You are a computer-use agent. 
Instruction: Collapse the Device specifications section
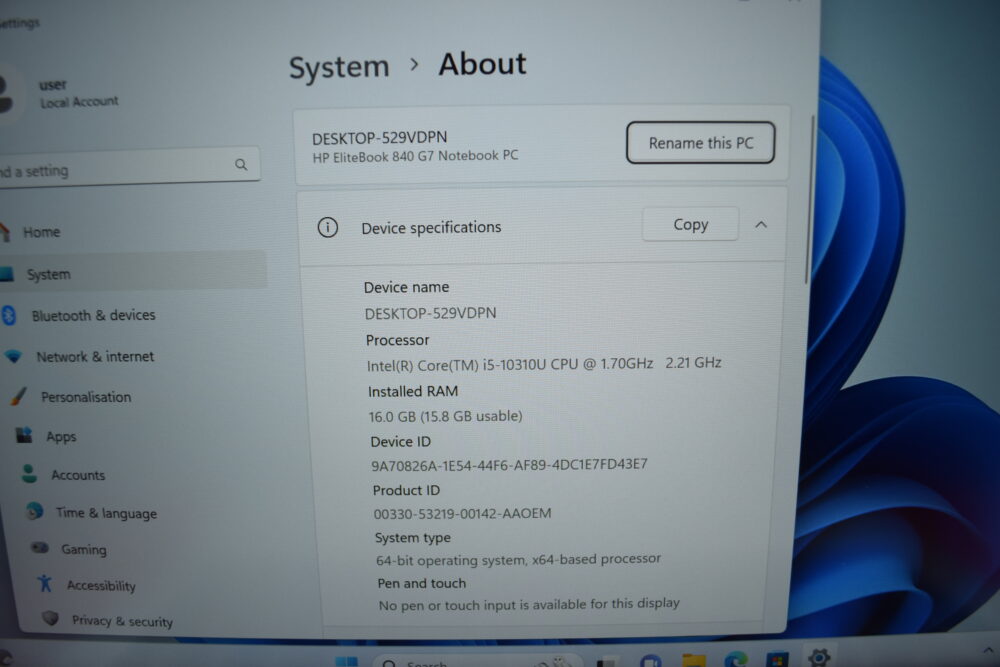(761, 224)
